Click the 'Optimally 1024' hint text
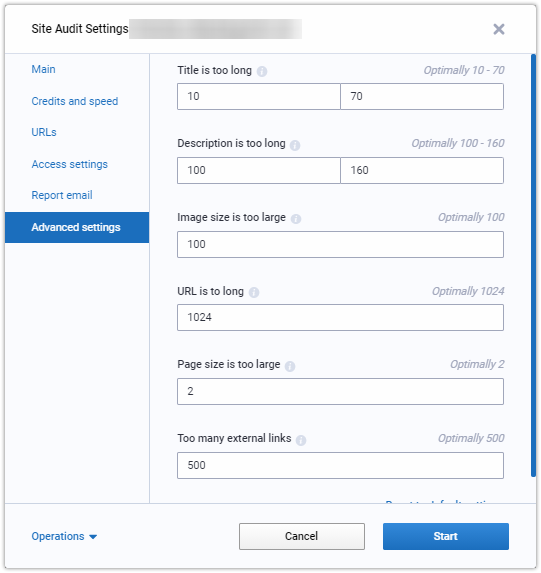541x573 pixels. pos(468,291)
